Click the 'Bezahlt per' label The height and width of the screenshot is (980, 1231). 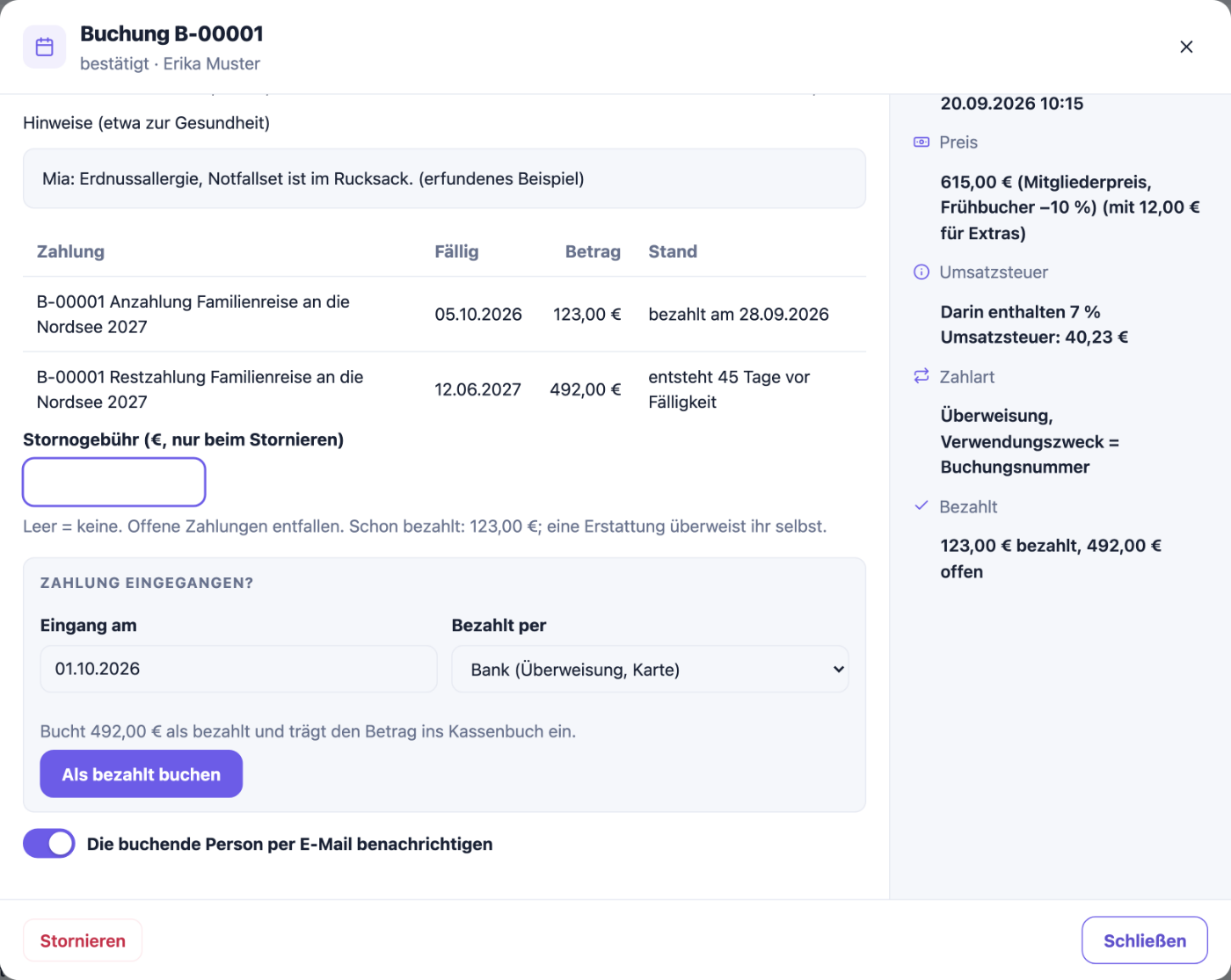click(x=499, y=626)
